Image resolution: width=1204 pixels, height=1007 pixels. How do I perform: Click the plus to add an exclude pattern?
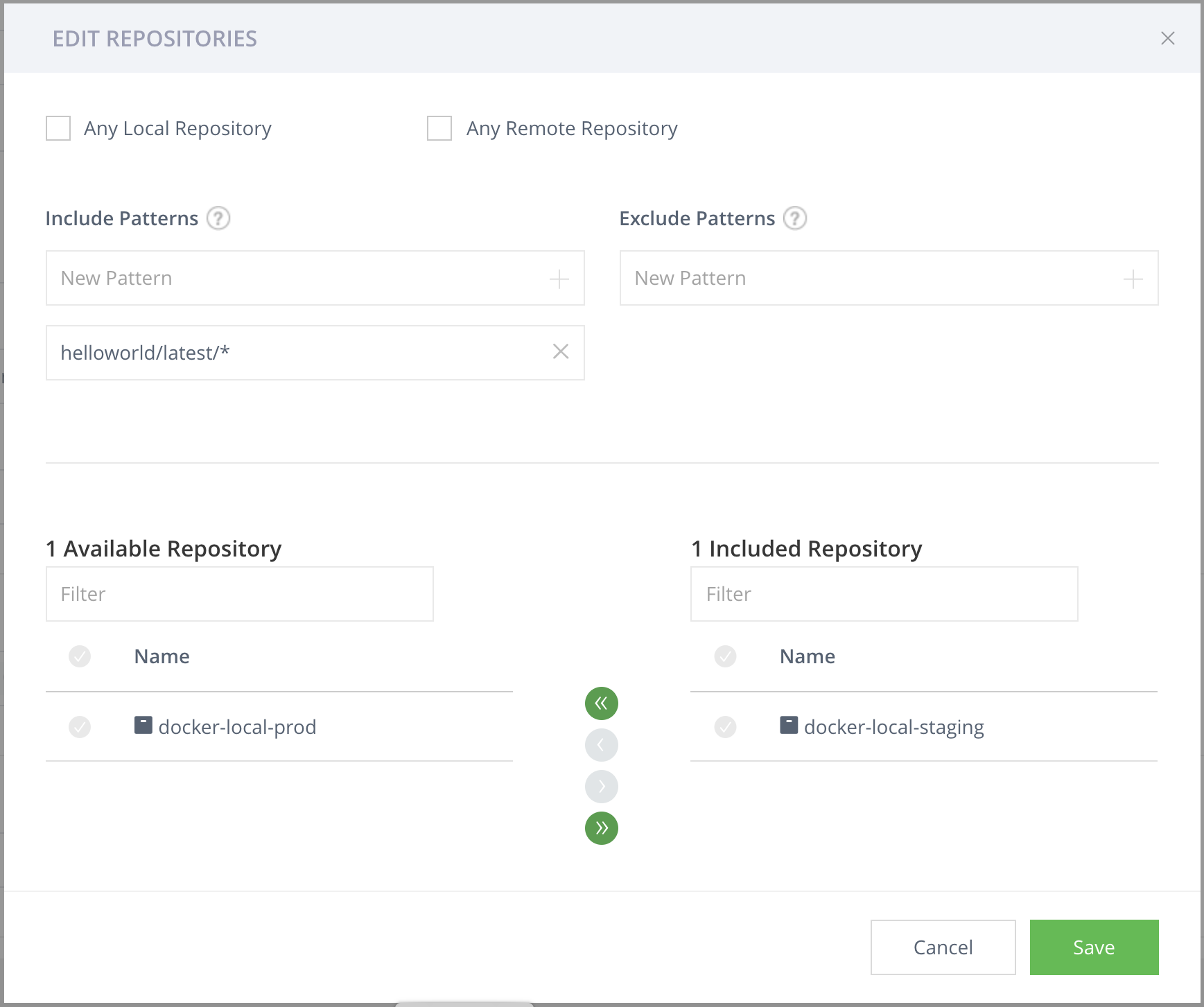1133,278
